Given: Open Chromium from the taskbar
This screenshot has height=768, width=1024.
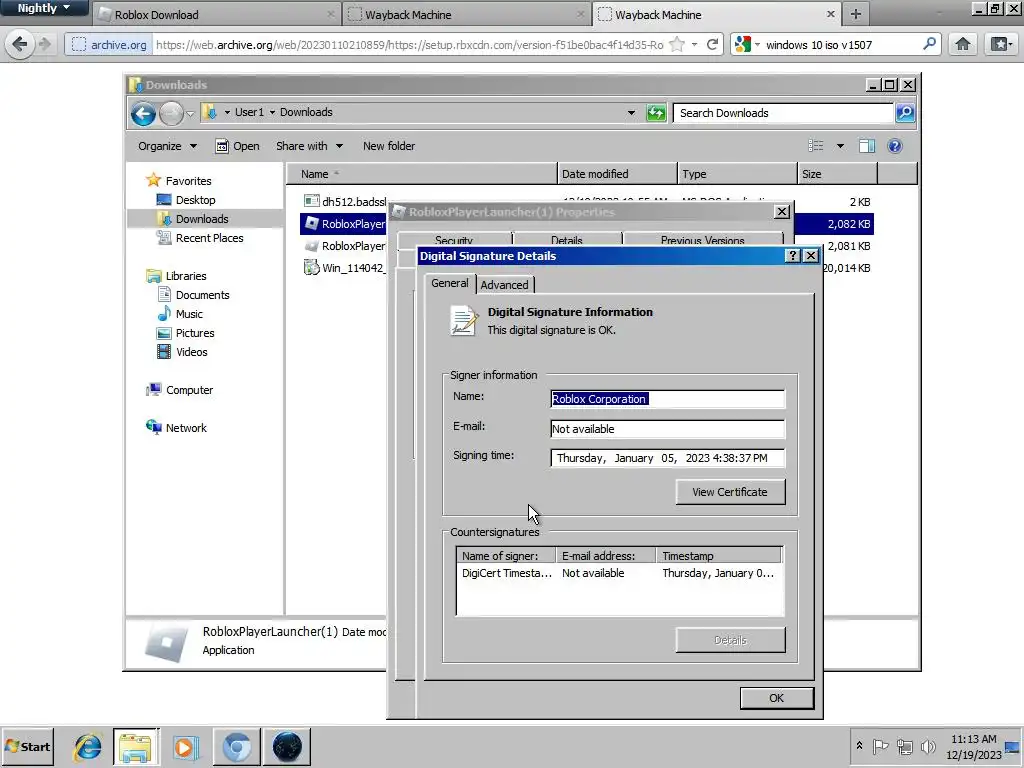Looking at the screenshot, I should [x=236, y=746].
